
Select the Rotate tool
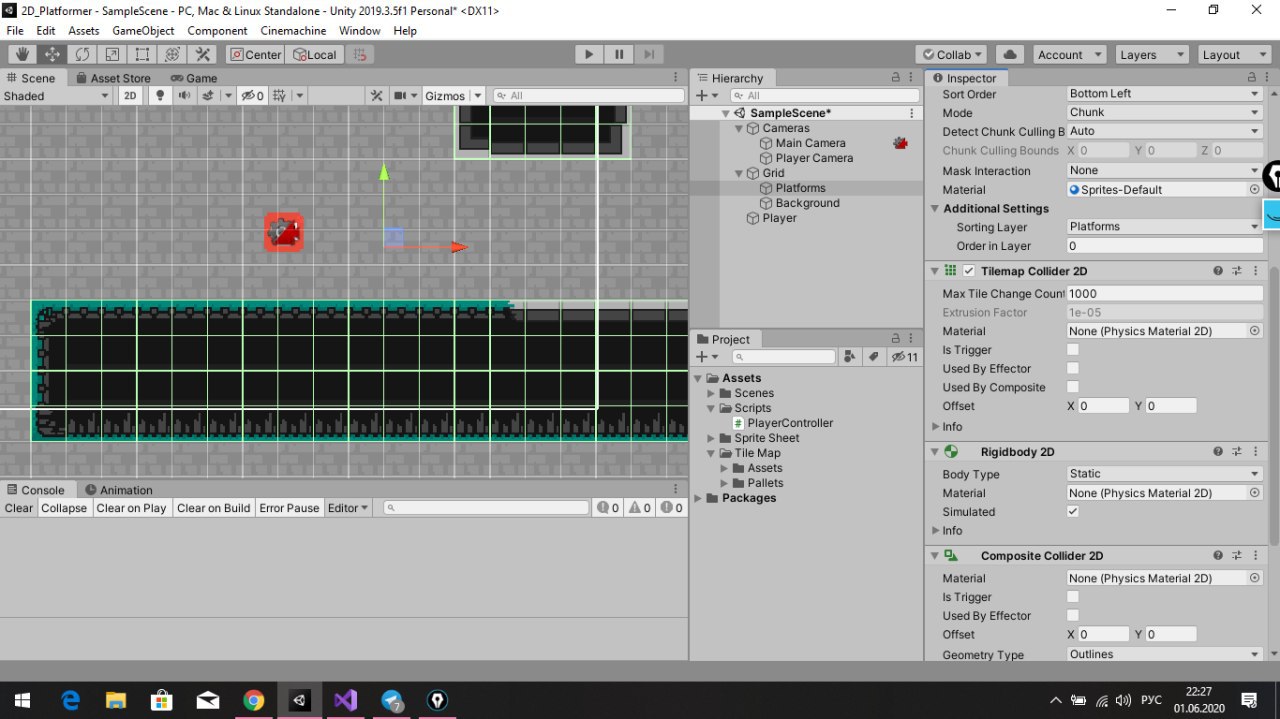point(82,55)
